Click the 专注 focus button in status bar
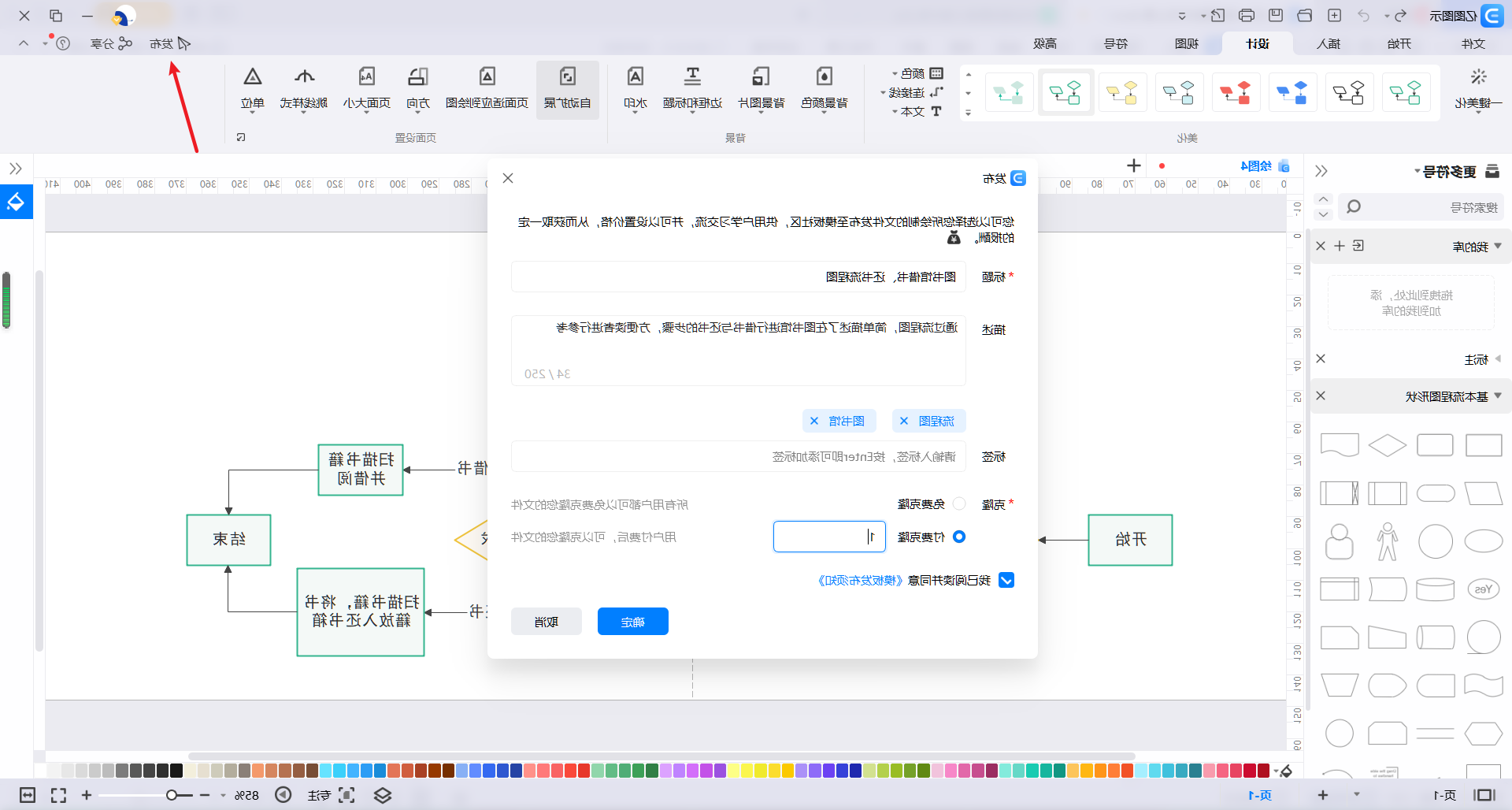This screenshot has height=810, width=1512. (319, 795)
